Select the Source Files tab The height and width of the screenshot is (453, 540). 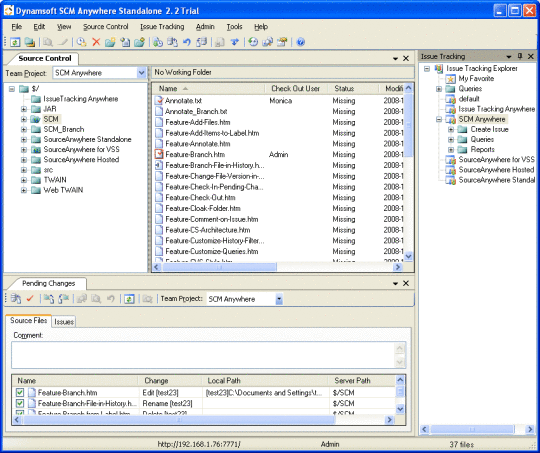(29, 320)
